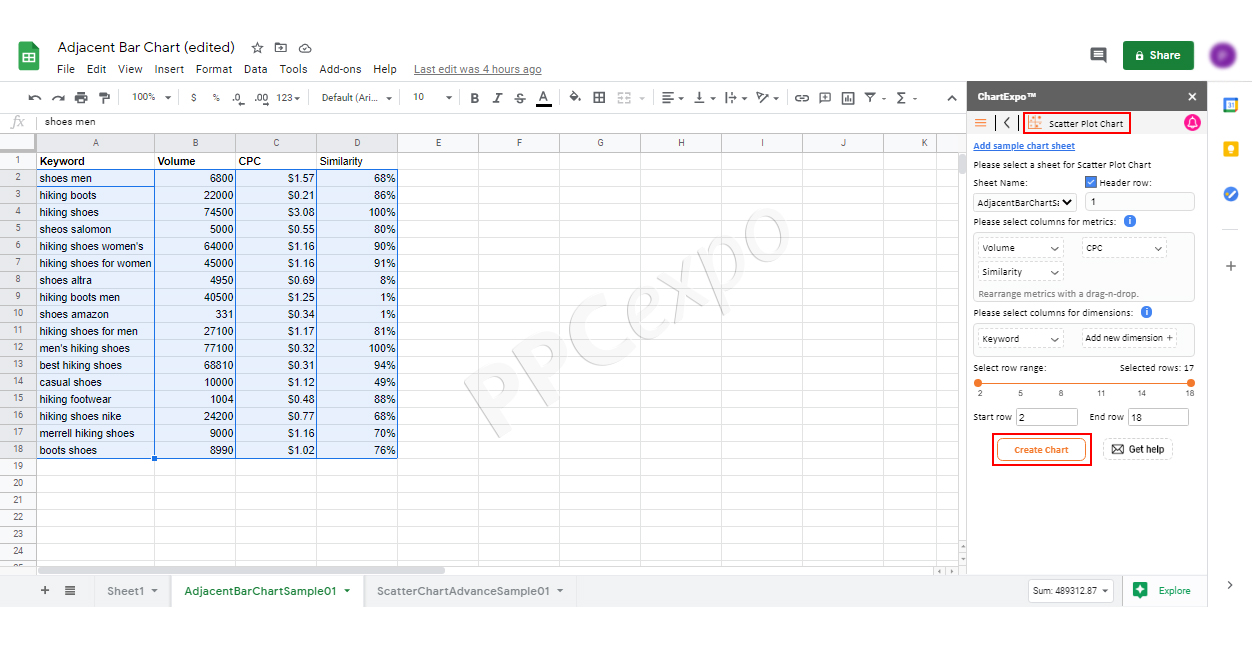This screenshot has height=646, width=1253.
Task: Click the Create Chart button
Action: (x=1041, y=450)
